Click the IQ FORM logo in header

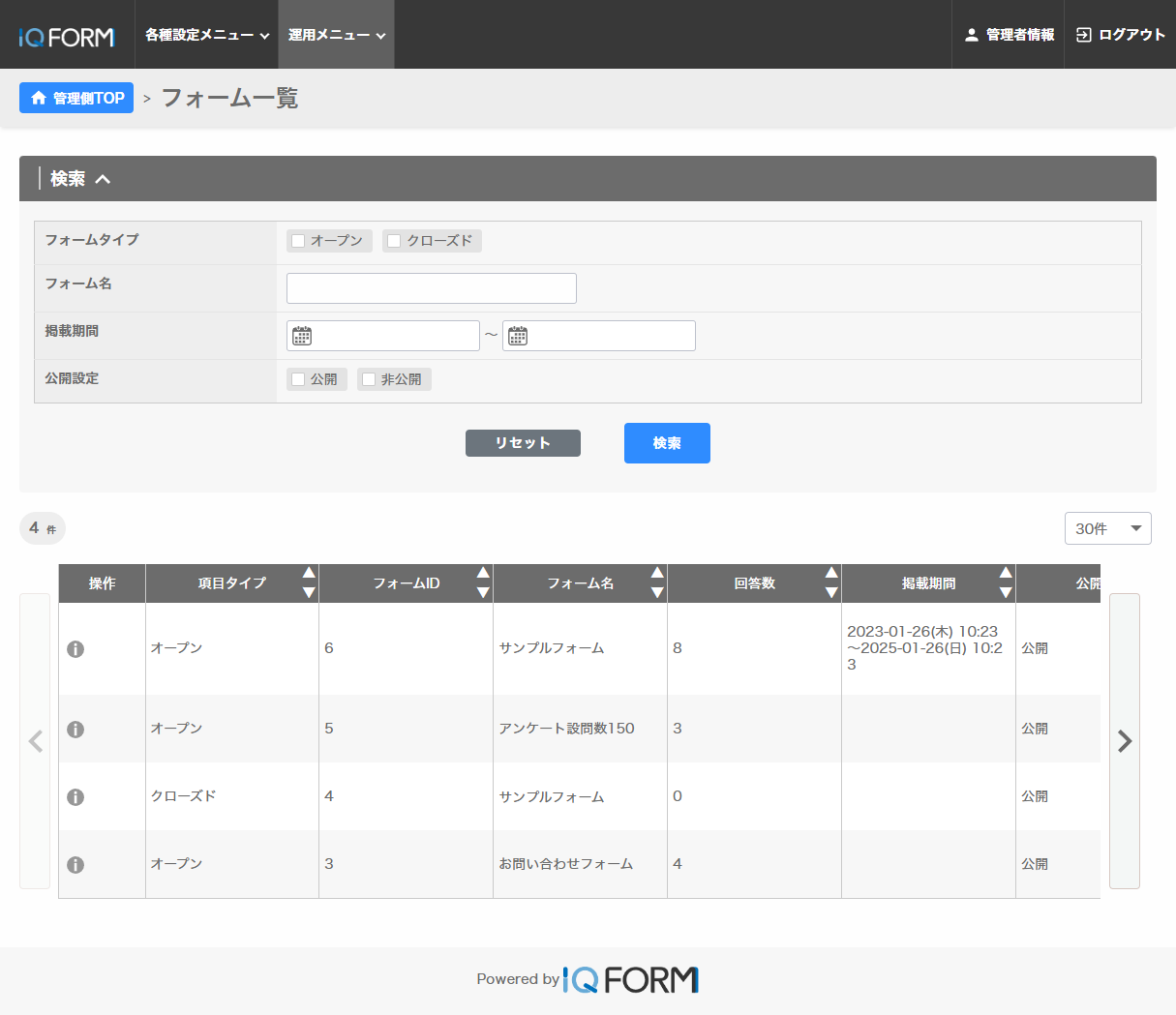click(x=67, y=37)
